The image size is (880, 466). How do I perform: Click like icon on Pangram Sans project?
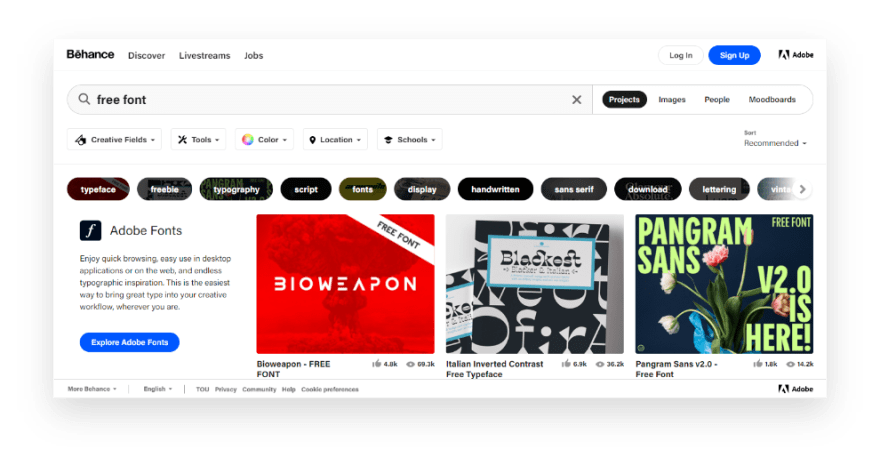758,364
